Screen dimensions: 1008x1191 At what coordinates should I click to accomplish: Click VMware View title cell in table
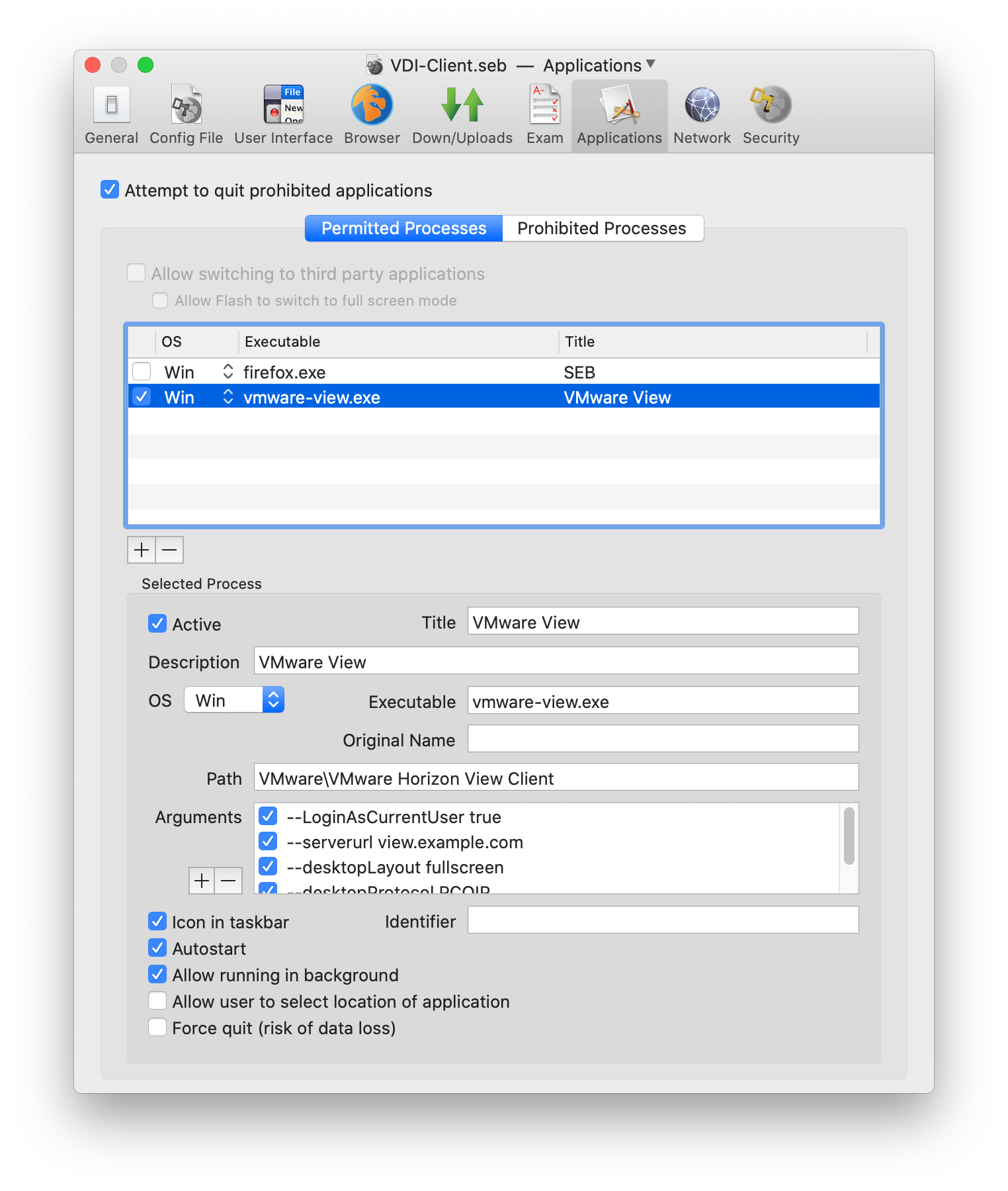(x=617, y=397)
